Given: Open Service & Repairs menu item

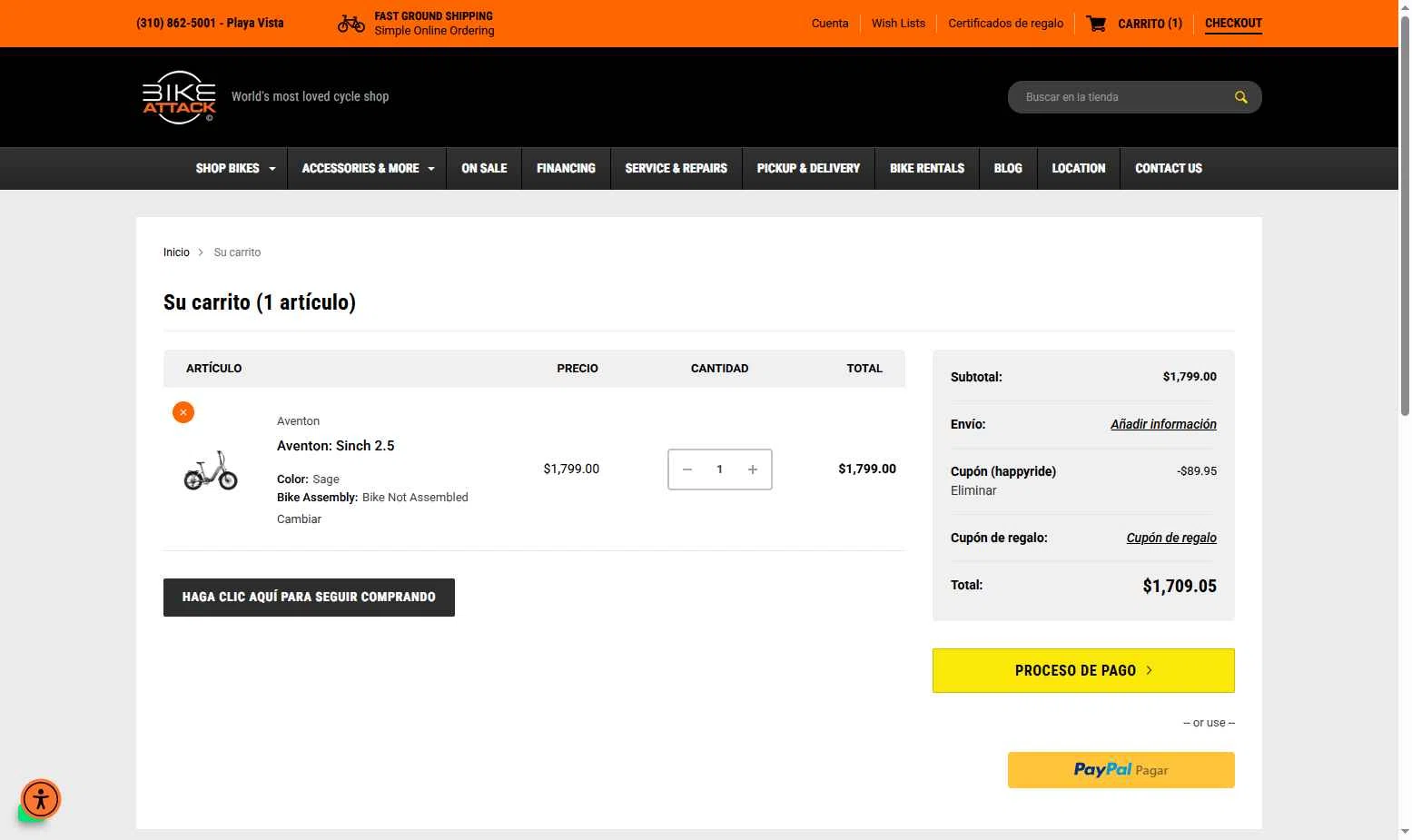Looking at the screenshot, I should coord(676,168).
